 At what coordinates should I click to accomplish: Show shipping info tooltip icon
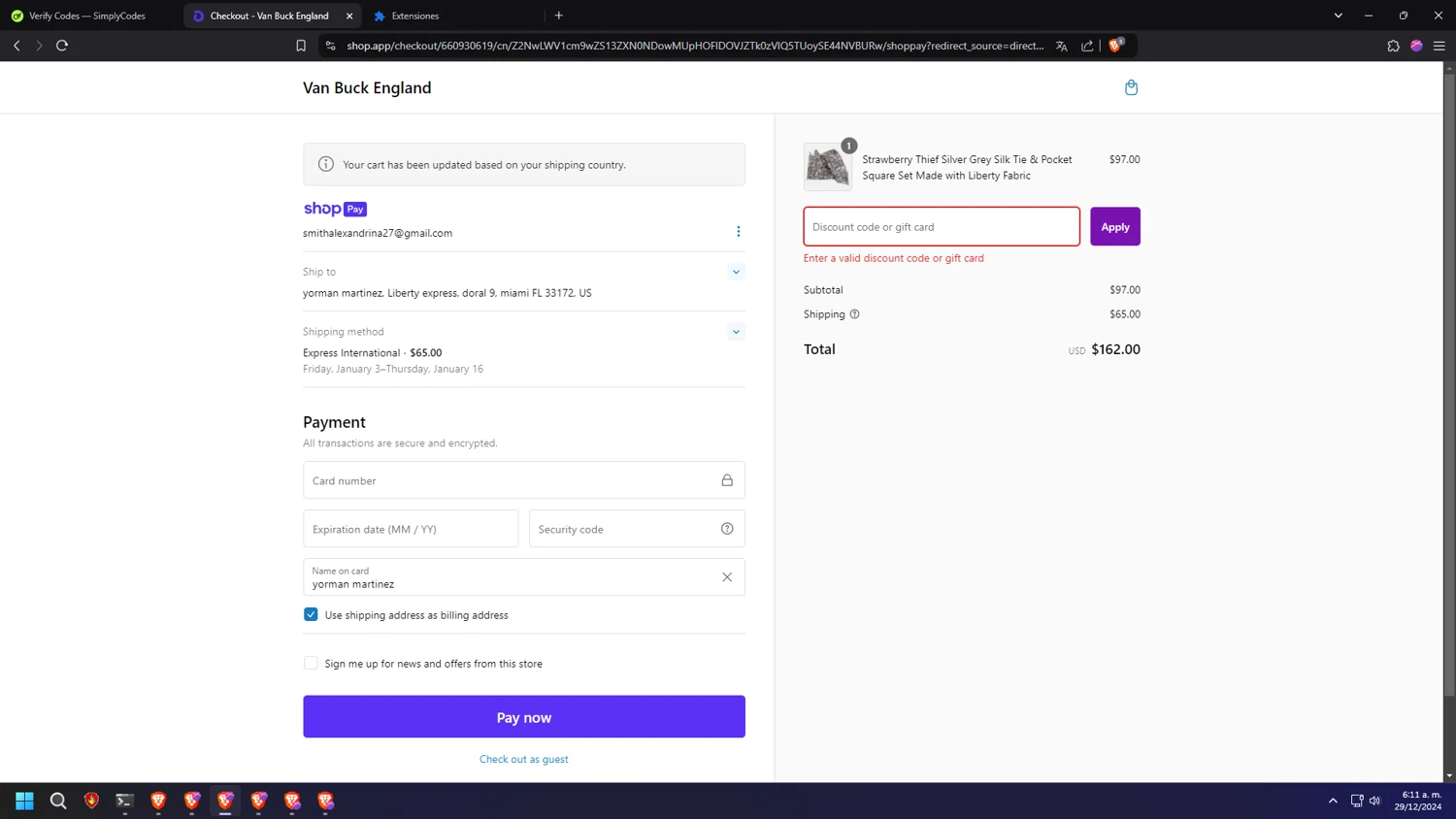click(x=854, y=314)
